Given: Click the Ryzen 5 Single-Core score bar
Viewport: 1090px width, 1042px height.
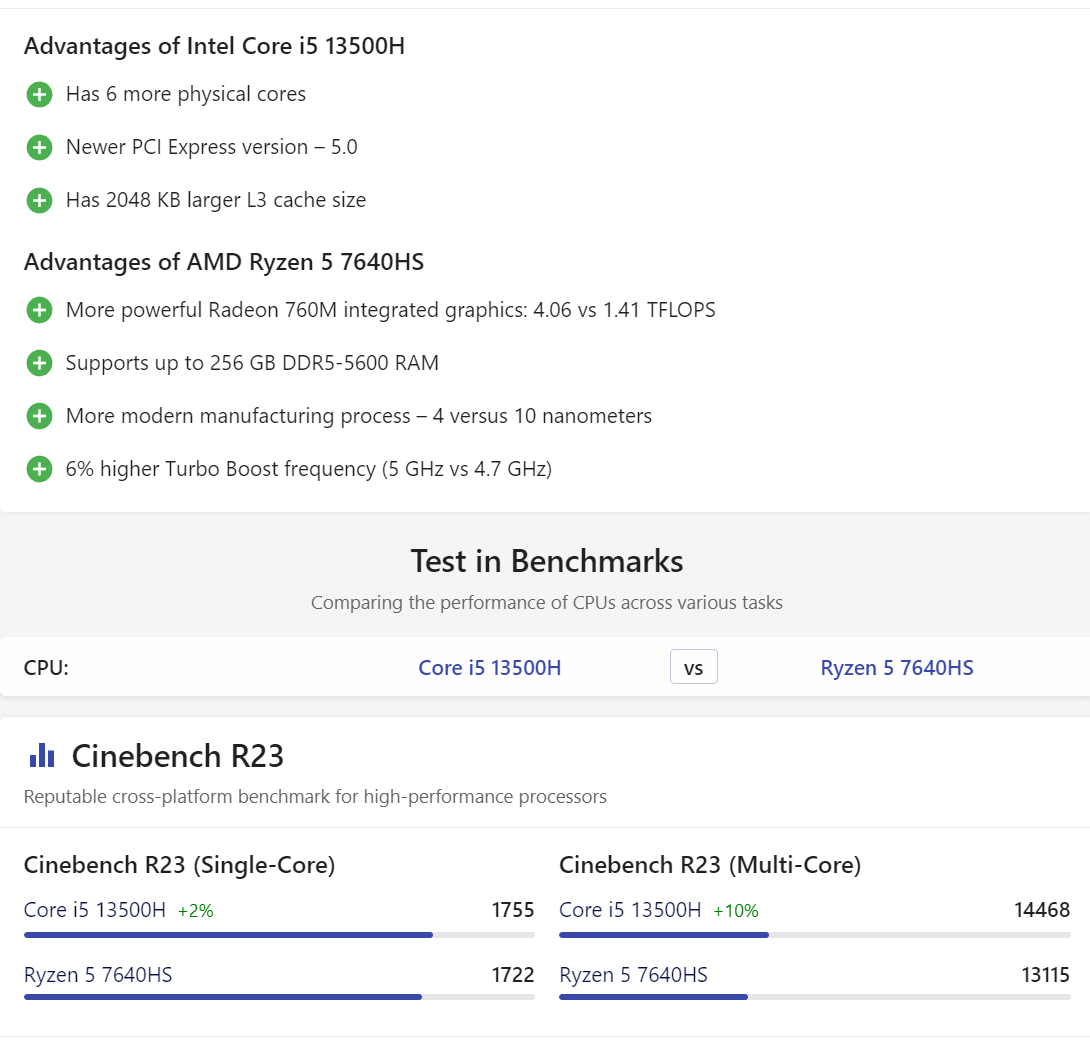Looking at the screenshot, I should point(279,997).
